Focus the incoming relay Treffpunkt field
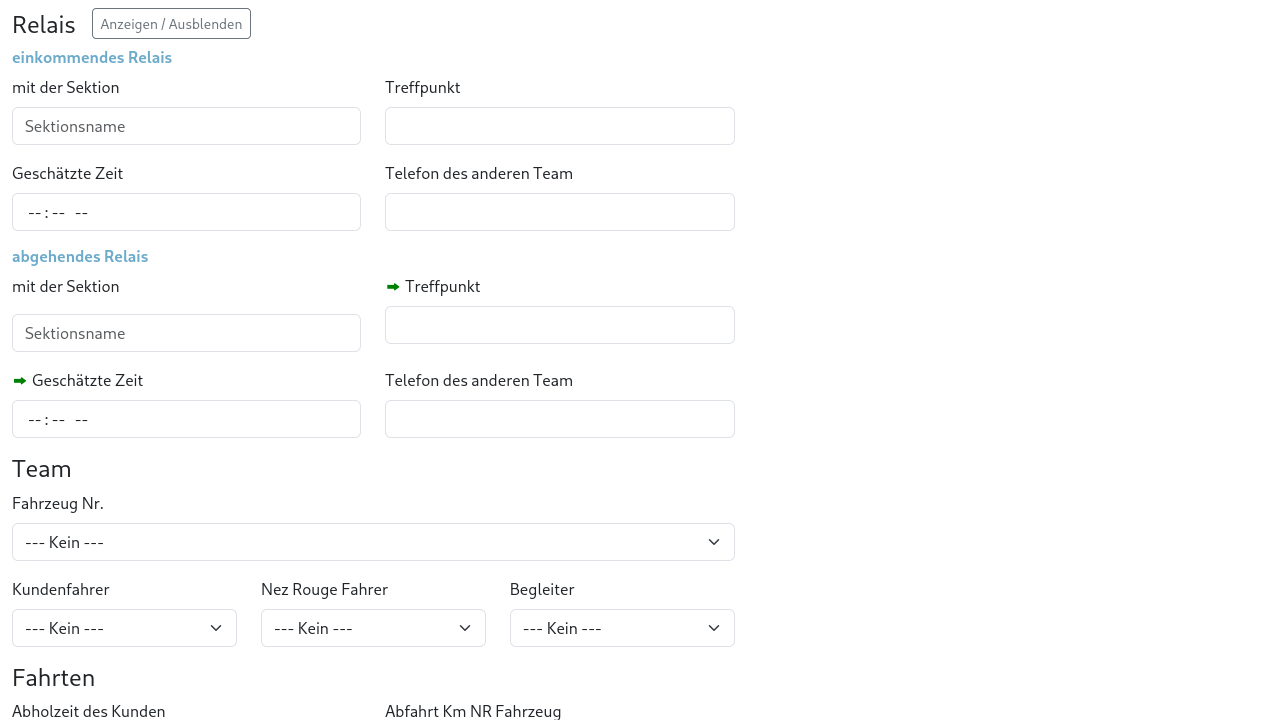Viewport: 1280px width, 720px height. click(x=559, y=126)
